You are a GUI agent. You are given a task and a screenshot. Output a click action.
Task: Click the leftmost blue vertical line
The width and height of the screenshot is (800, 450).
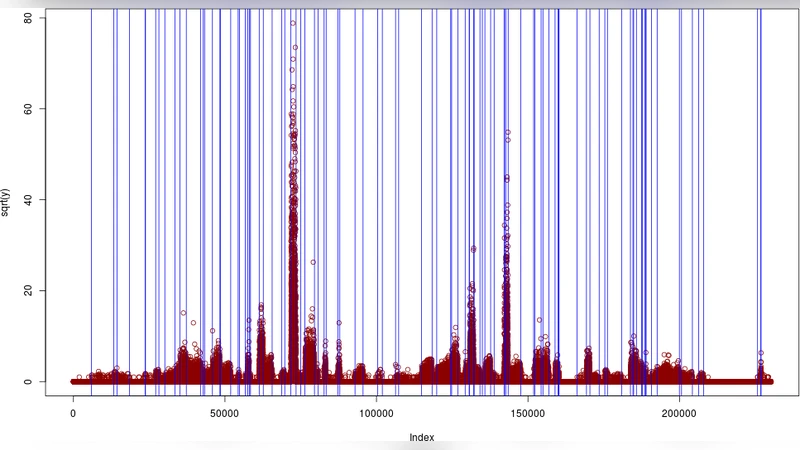click(91, 200)
